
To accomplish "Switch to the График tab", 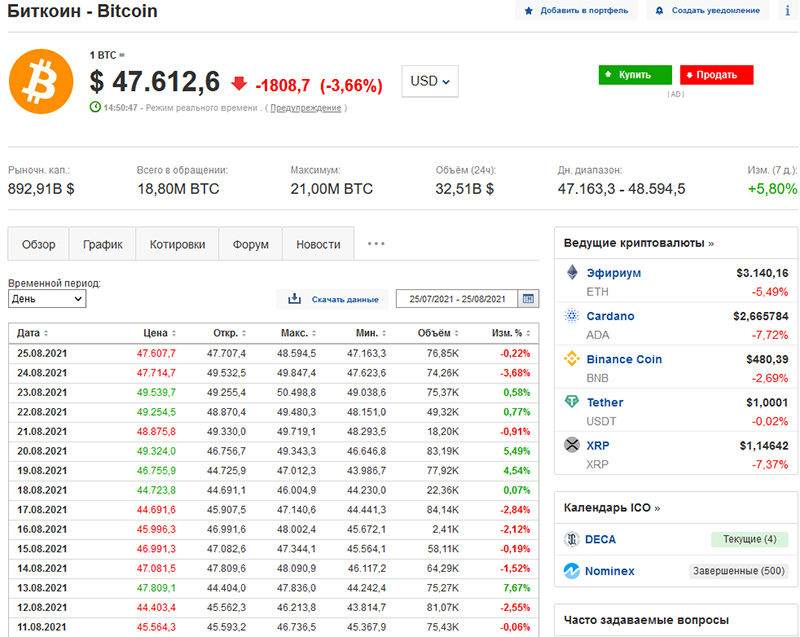I will [x=103, y=244].
